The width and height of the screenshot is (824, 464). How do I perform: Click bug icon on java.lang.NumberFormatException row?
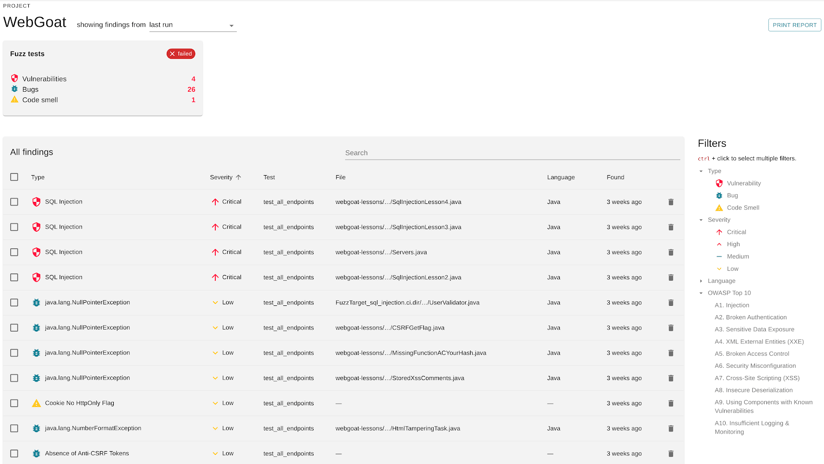click(36, 428)
